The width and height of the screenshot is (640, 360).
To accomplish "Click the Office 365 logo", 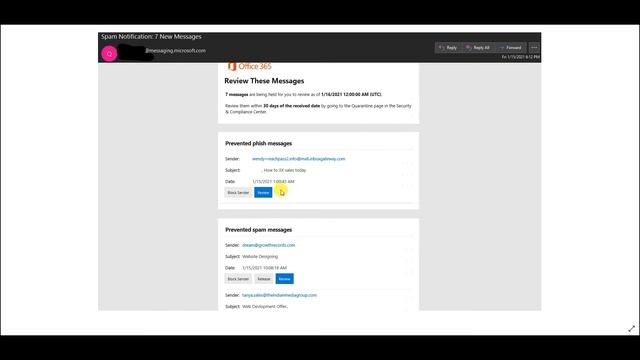I will pyautogui.click(x=249, y=66).
